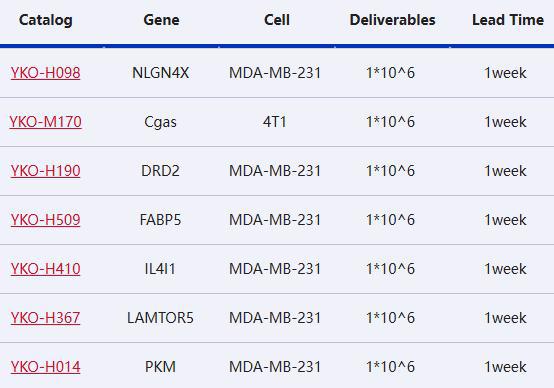This screenshot has height=388, width=554.
Task: Select the IL4I1 gene cell
Action: click(160, 269)
